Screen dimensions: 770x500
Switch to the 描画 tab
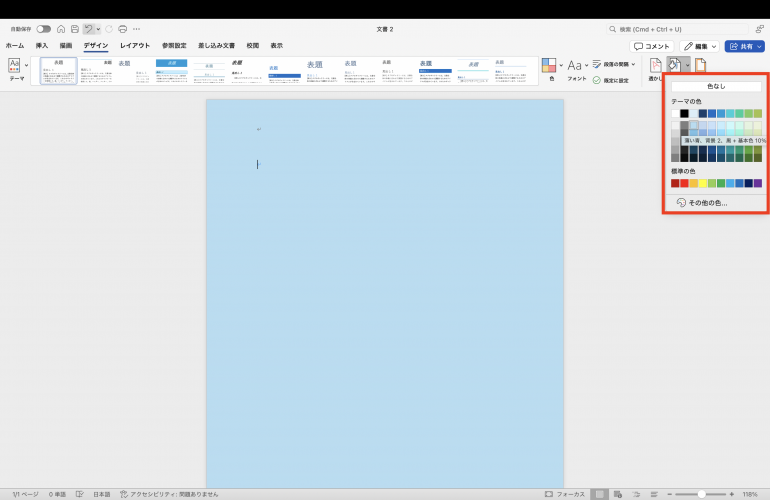click(x=66, y=46)
